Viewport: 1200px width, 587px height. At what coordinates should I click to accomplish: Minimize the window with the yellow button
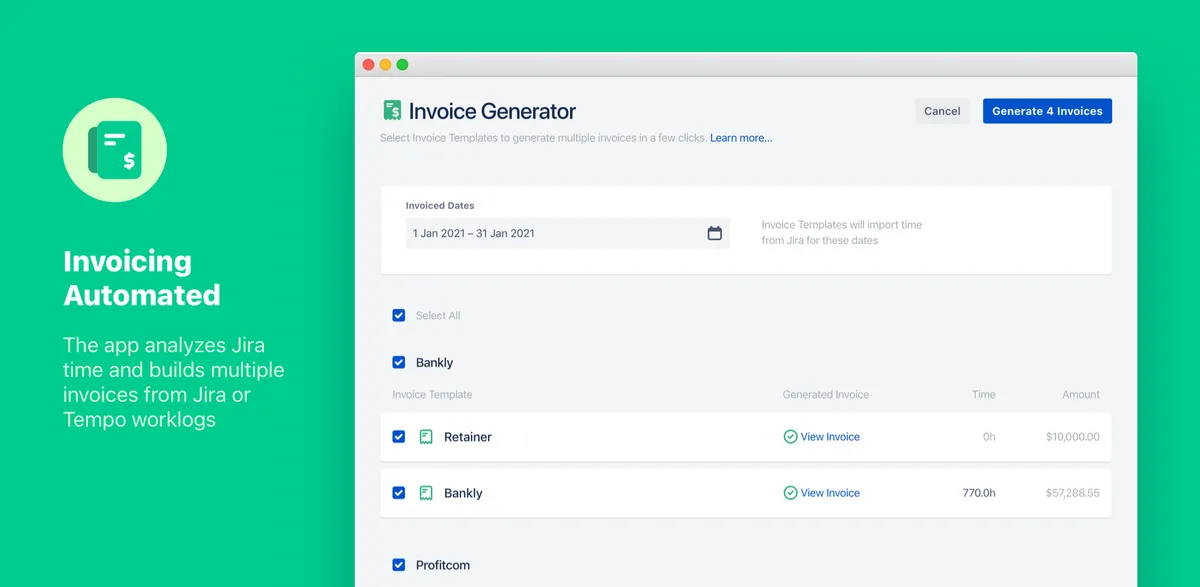coord(385,65)
